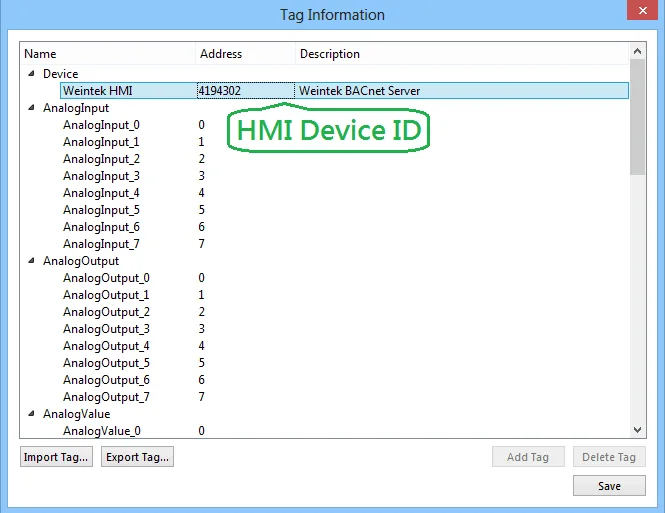Collapse the AnalogInput group arrow

(x=31, y=108)
